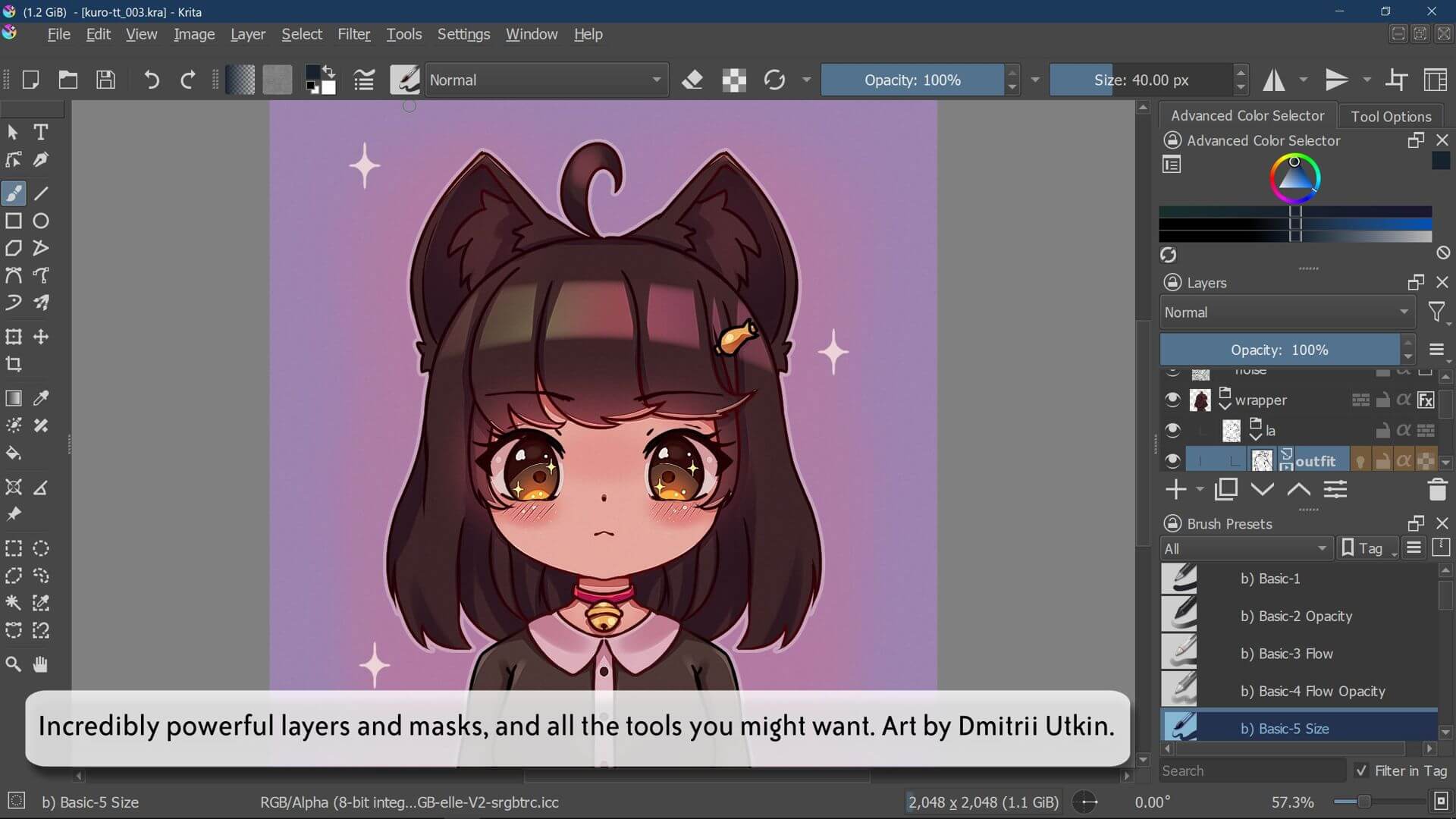The height and width of the screenshot is (819, 1456).
Task: Select the Gradient tool
Action: pyautogui.click(x=12, y=397)
